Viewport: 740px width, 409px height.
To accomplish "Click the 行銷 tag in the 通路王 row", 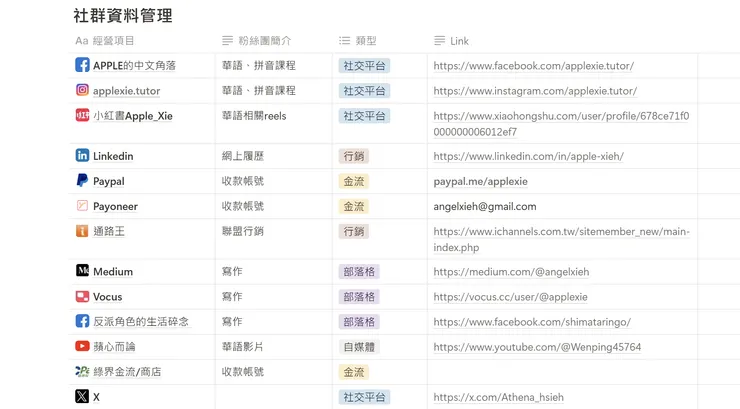I will tap(354, 231).
